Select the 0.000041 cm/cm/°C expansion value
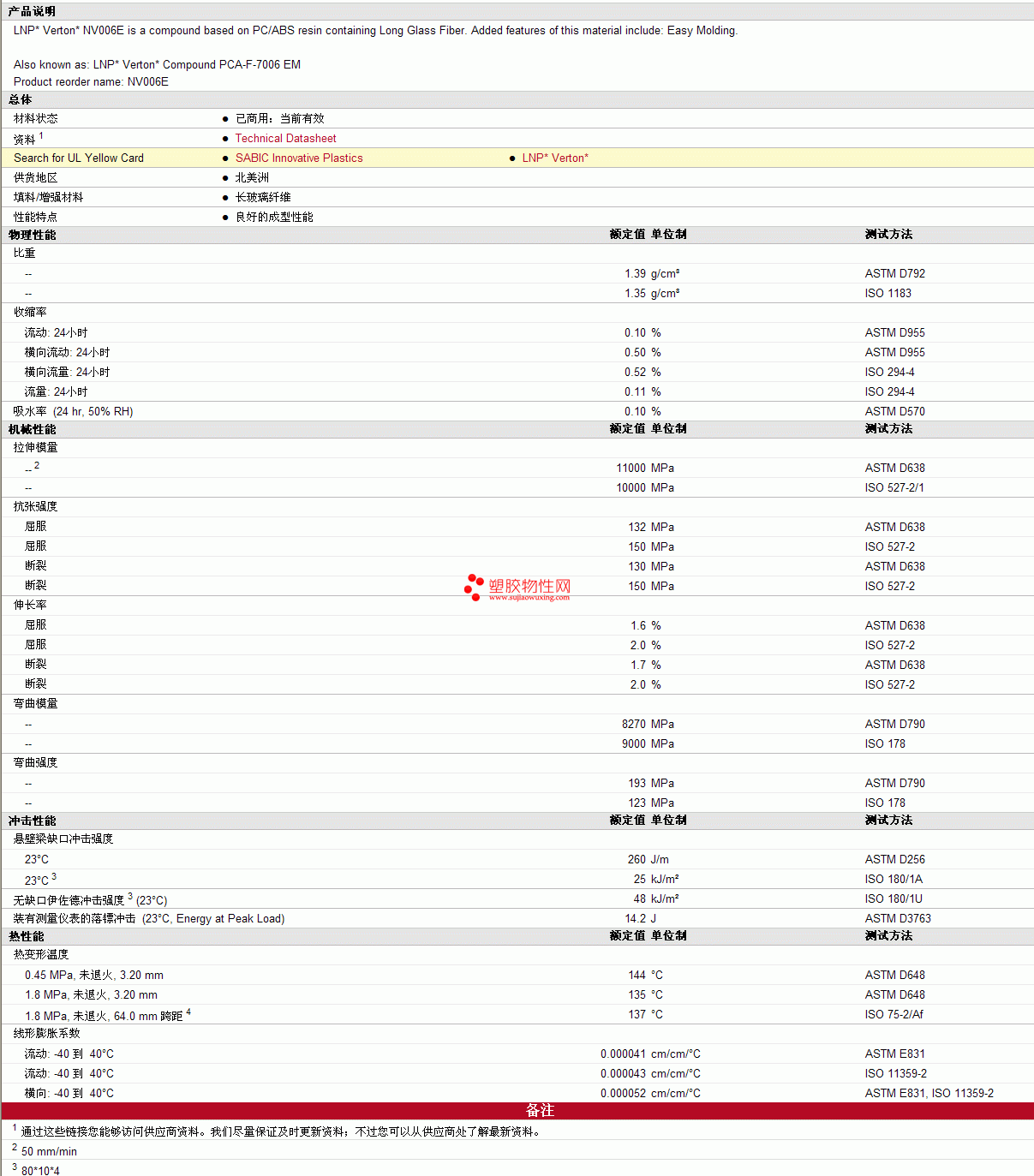The width and height of the screenshot is (1034, 1176). [x=650, y=1054]
